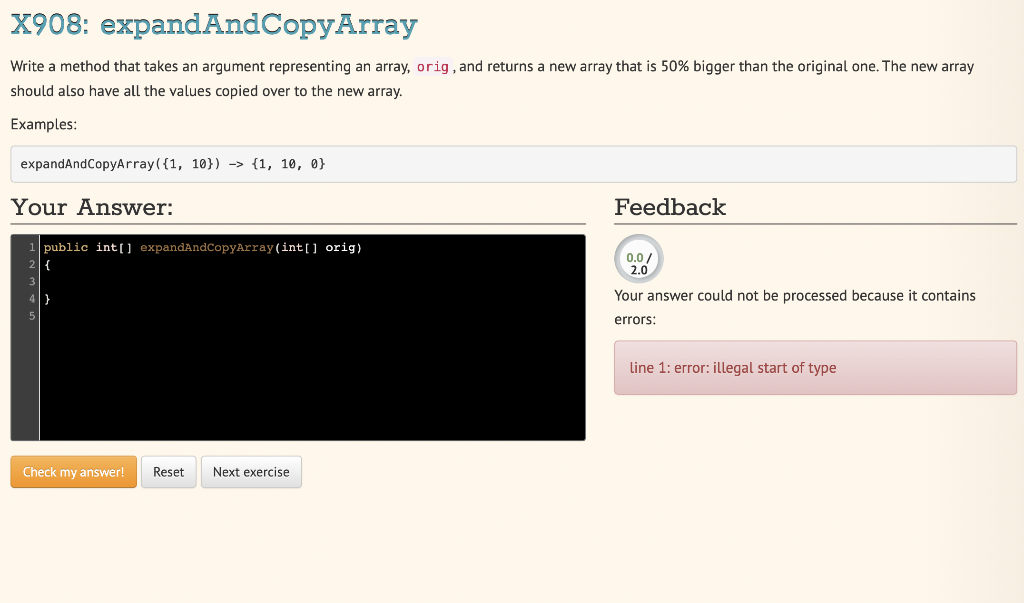The image size is (1024, 603).
Task: Click line number 1 in the code editor
Action: tap(32, 247)
